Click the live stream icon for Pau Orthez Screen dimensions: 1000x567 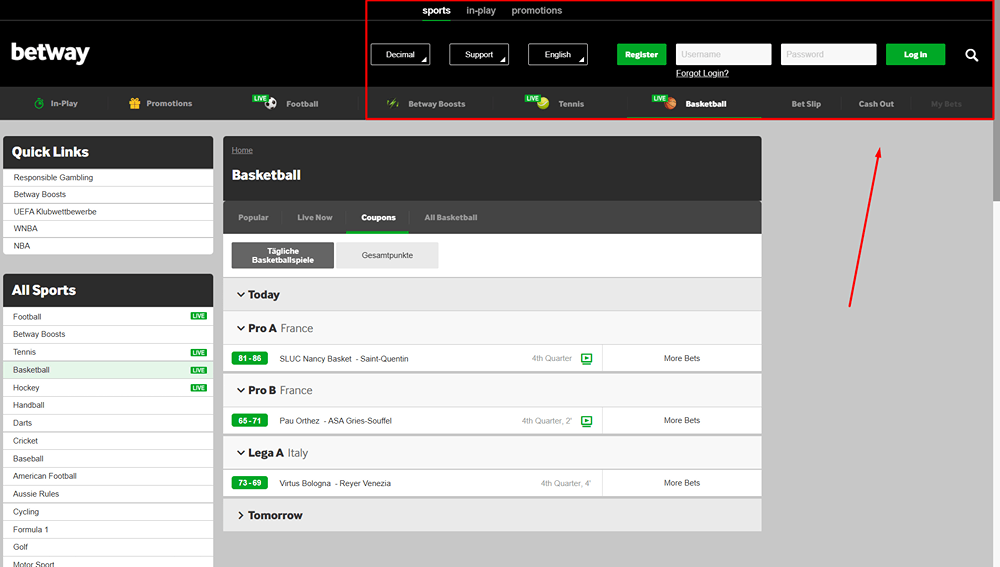coord(587,421)
